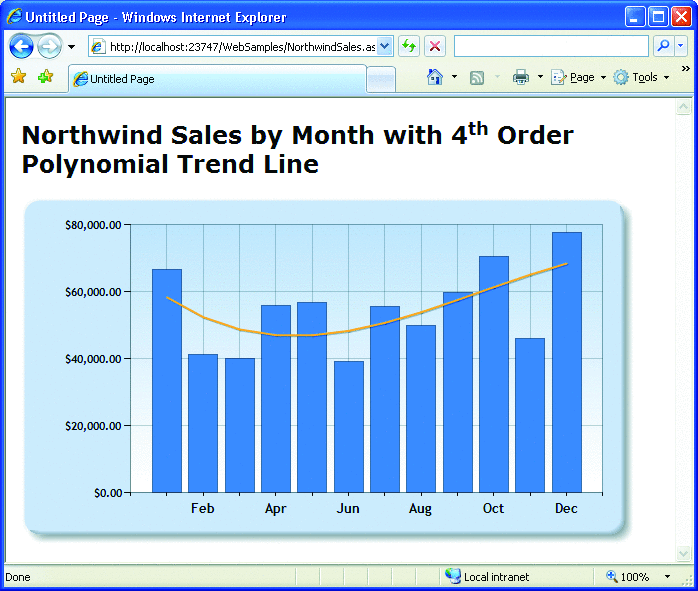Click the green Refresh button
The height and width of the screenshot is (591, 698).
[409, 46]
